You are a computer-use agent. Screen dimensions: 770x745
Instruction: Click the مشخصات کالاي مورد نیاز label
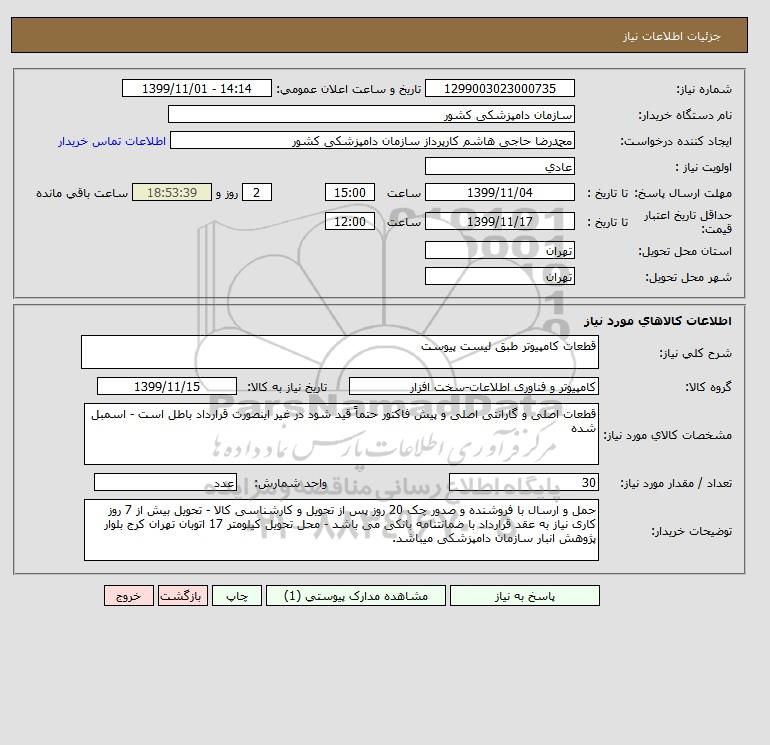[667, 435]
